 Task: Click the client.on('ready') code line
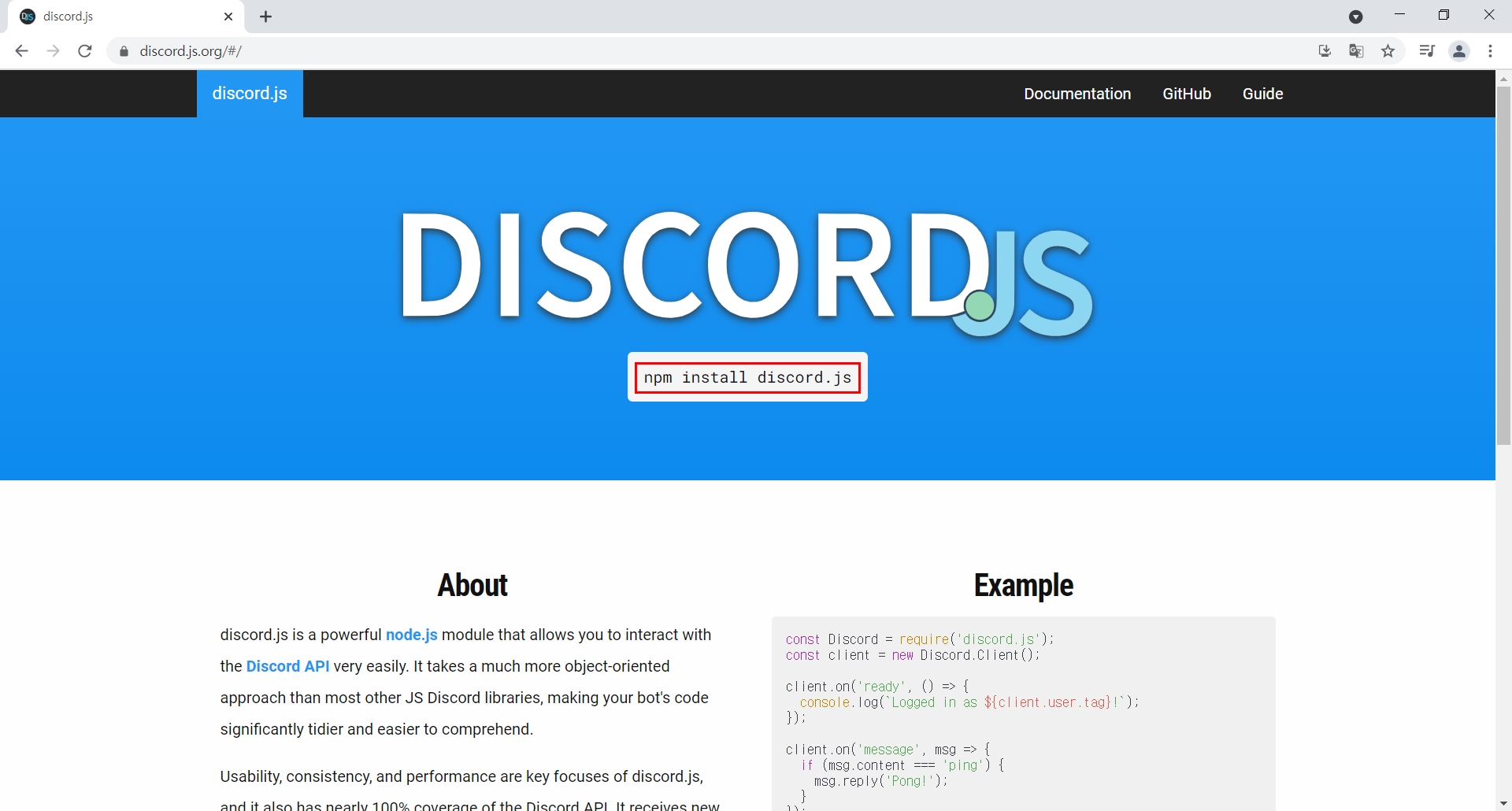tap(877, 687)
